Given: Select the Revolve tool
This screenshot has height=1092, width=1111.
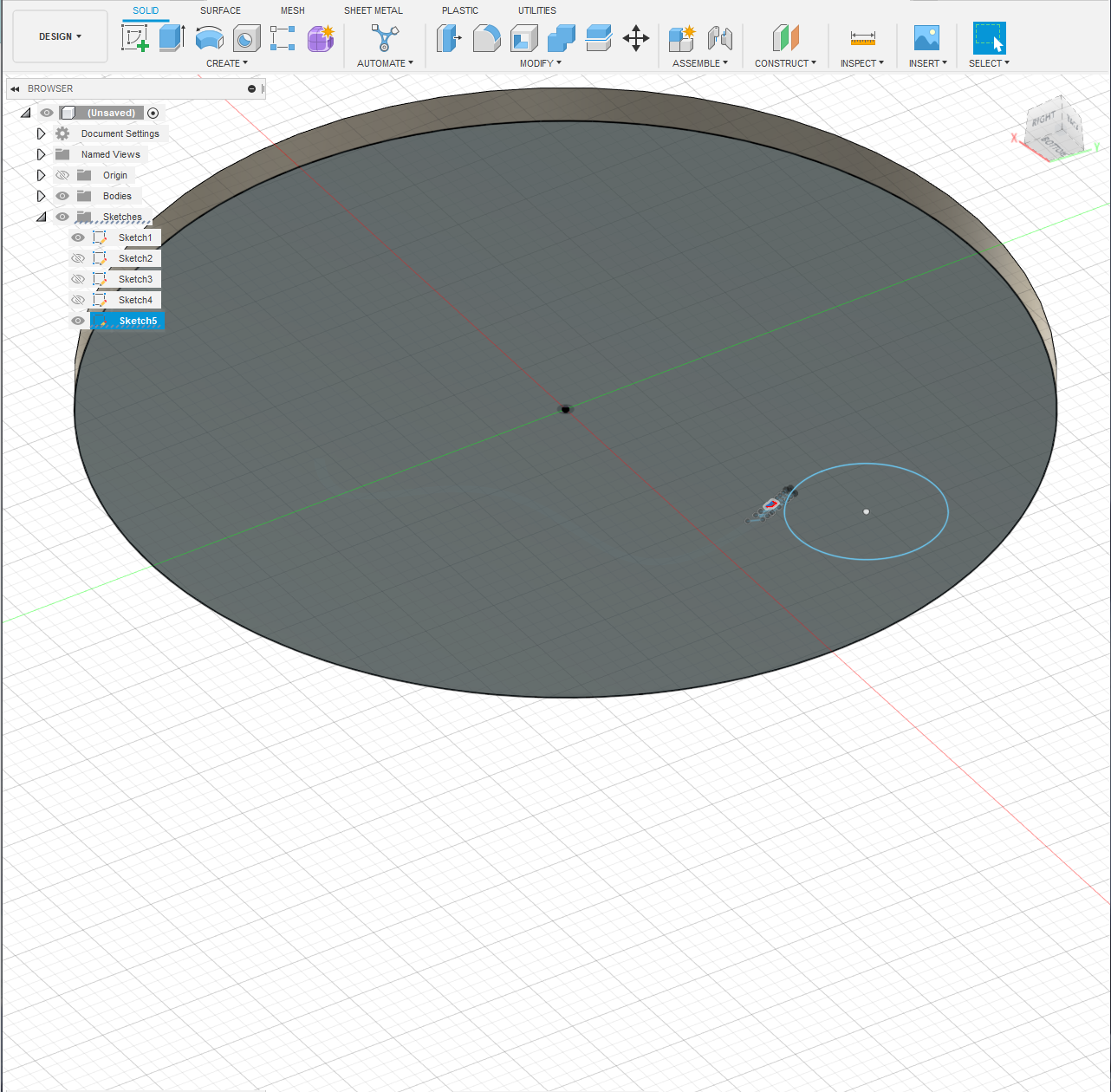Looking at the screenshot, I should coord(209,38).
